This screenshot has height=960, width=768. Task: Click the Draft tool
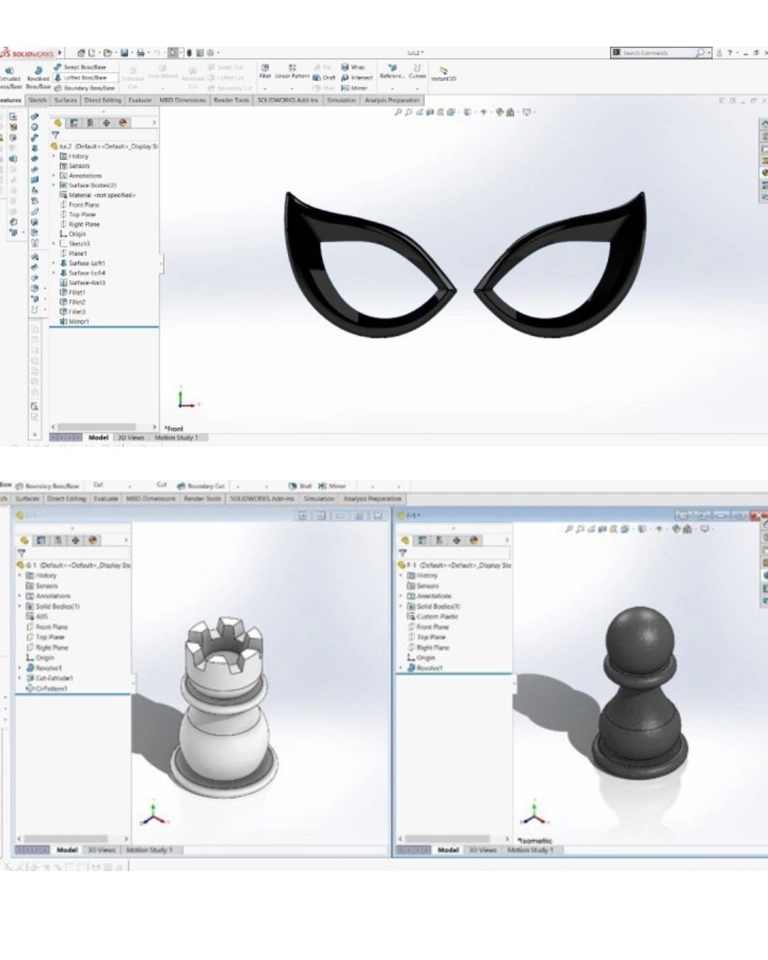[x=325, y=78]
